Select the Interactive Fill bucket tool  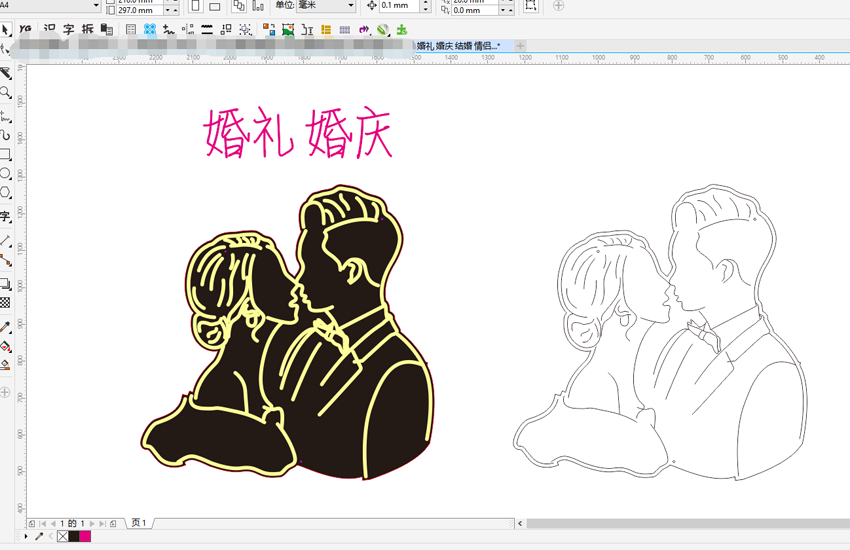pyautogui.click(x=5, y=346)
